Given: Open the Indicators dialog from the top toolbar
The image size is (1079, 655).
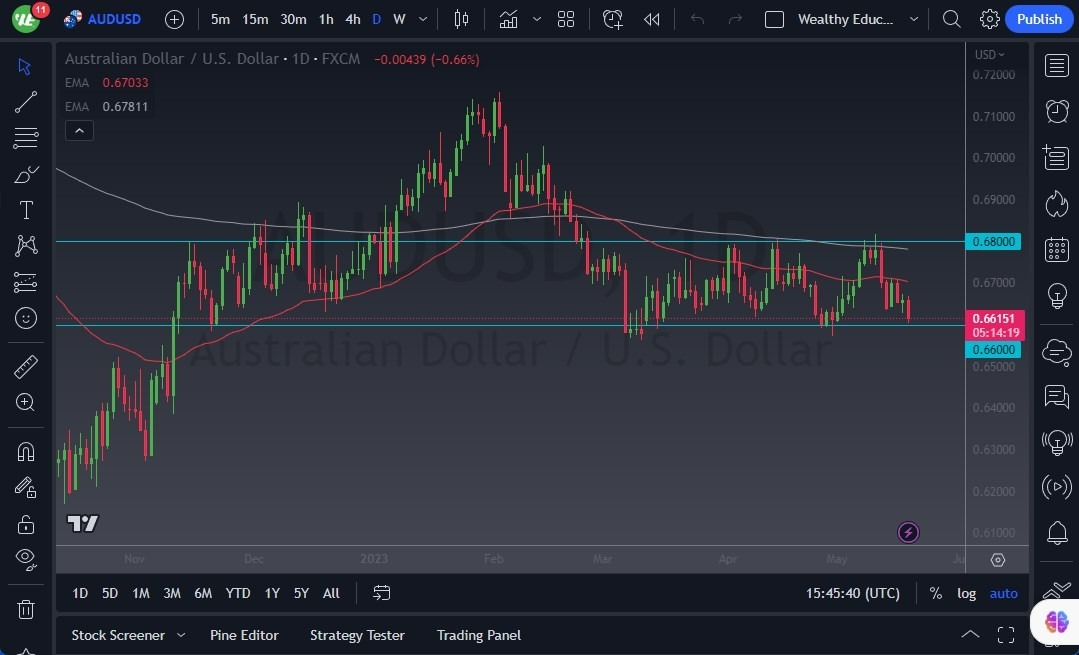Looking at the screenshot, I should pyautogui.click(x=508, y=19).
